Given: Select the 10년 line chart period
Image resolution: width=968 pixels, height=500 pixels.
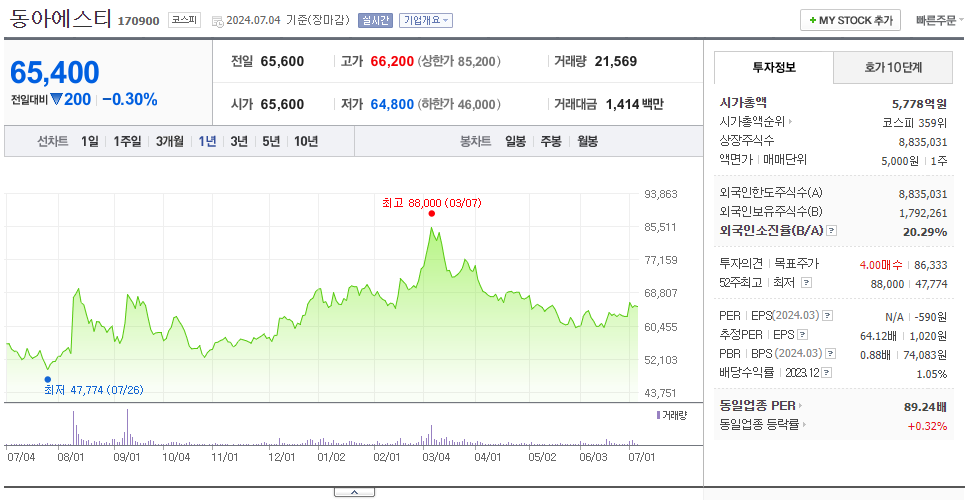Looking at the screenshot, I should (306, 141).
